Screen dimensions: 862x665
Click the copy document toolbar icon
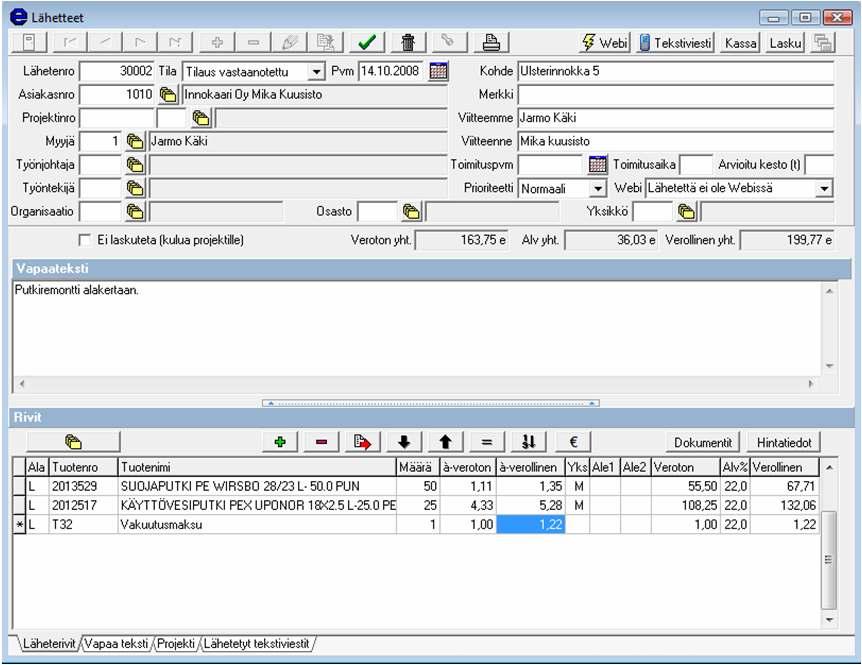[x=325, y=42]
